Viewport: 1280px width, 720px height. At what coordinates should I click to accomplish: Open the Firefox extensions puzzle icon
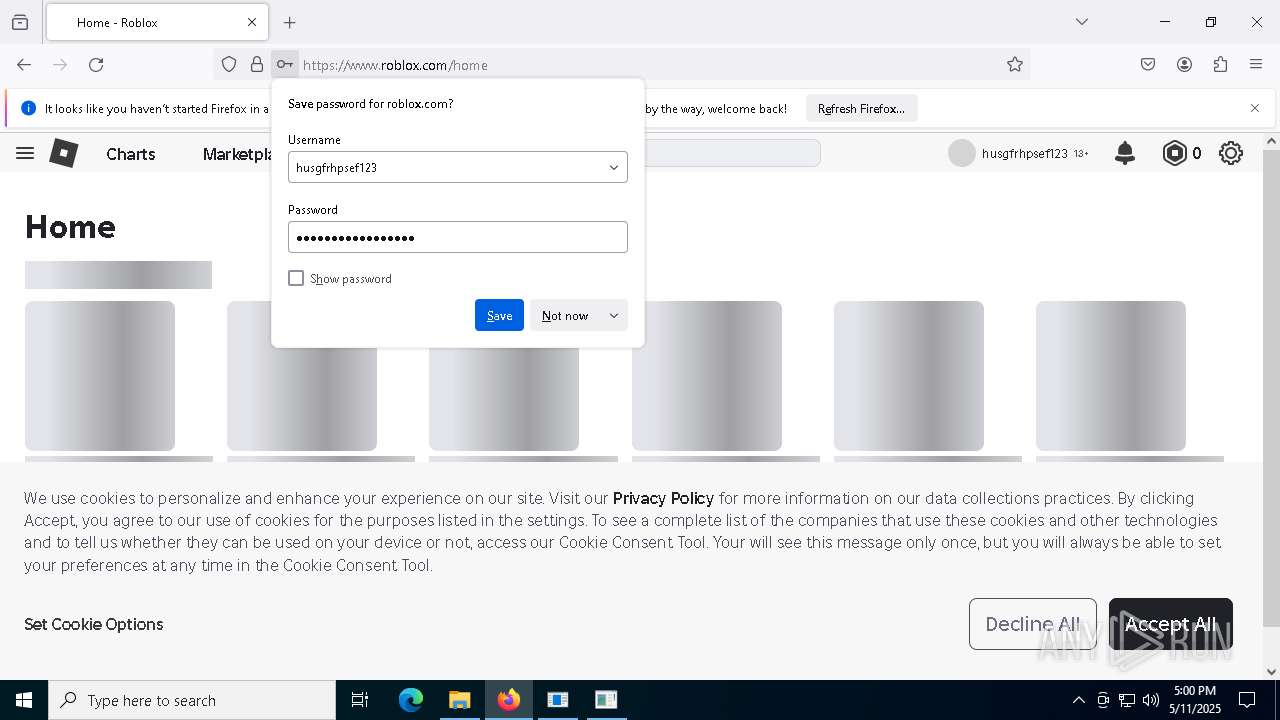point(1220,65)
